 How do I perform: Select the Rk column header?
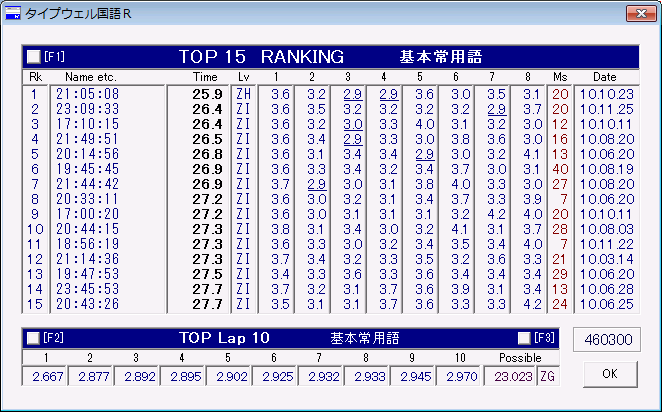point(35,77)
